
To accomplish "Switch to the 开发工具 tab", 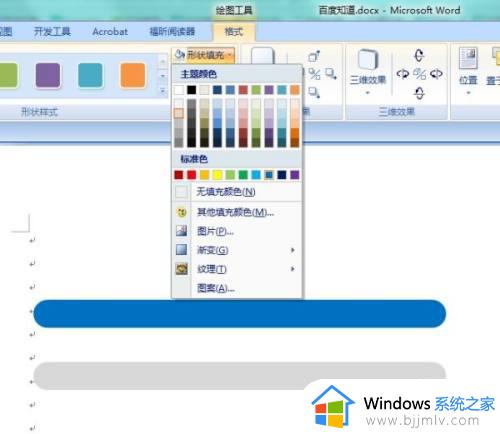I will [x=52, y=31].
